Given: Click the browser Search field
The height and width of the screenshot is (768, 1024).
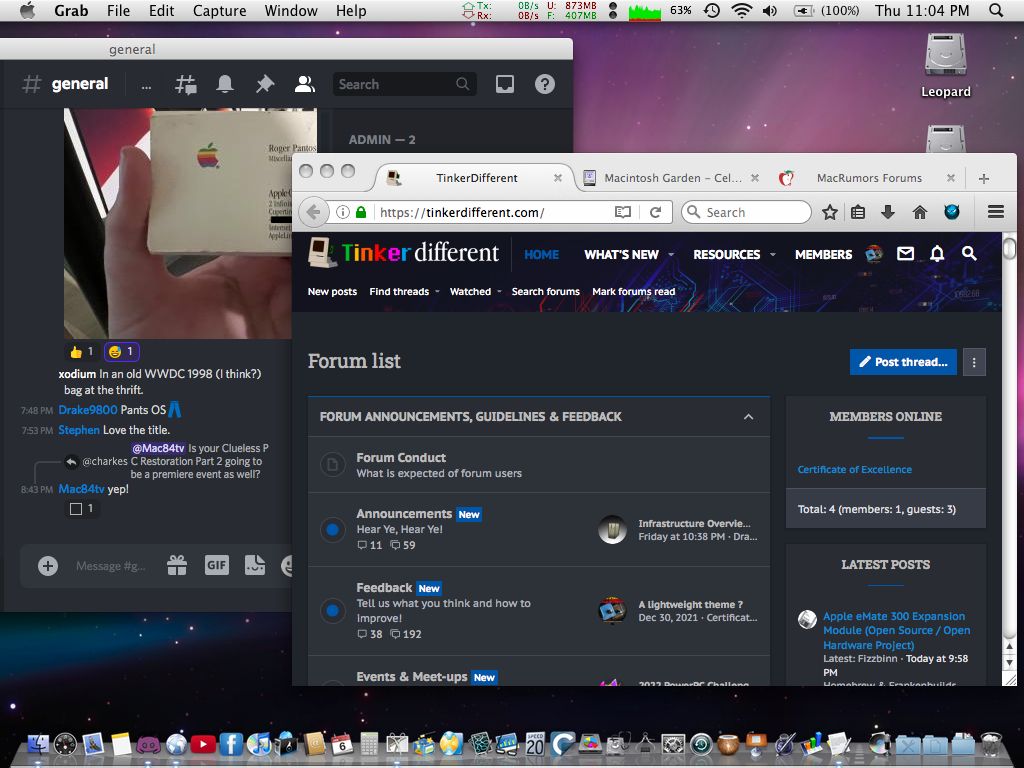Looking at the screenshot, I should tap(746, 212).
